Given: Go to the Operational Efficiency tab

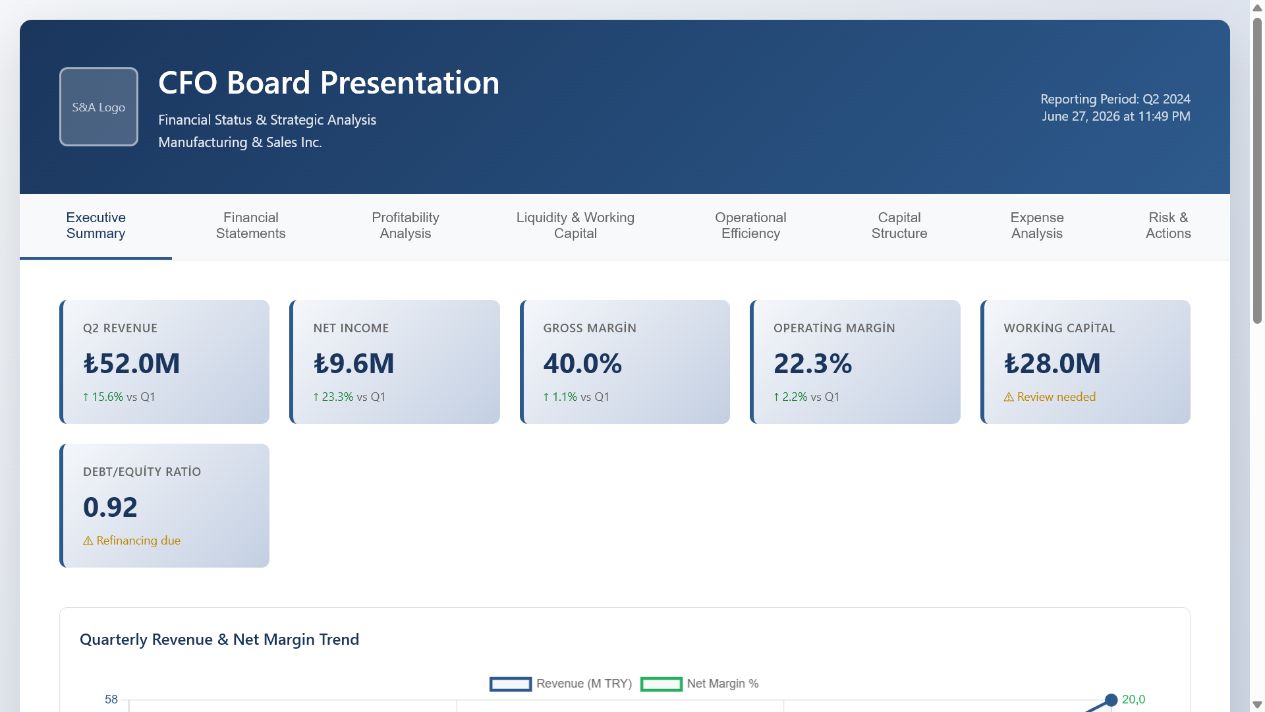Looking at the screenshot, I should tap(750, 226).
